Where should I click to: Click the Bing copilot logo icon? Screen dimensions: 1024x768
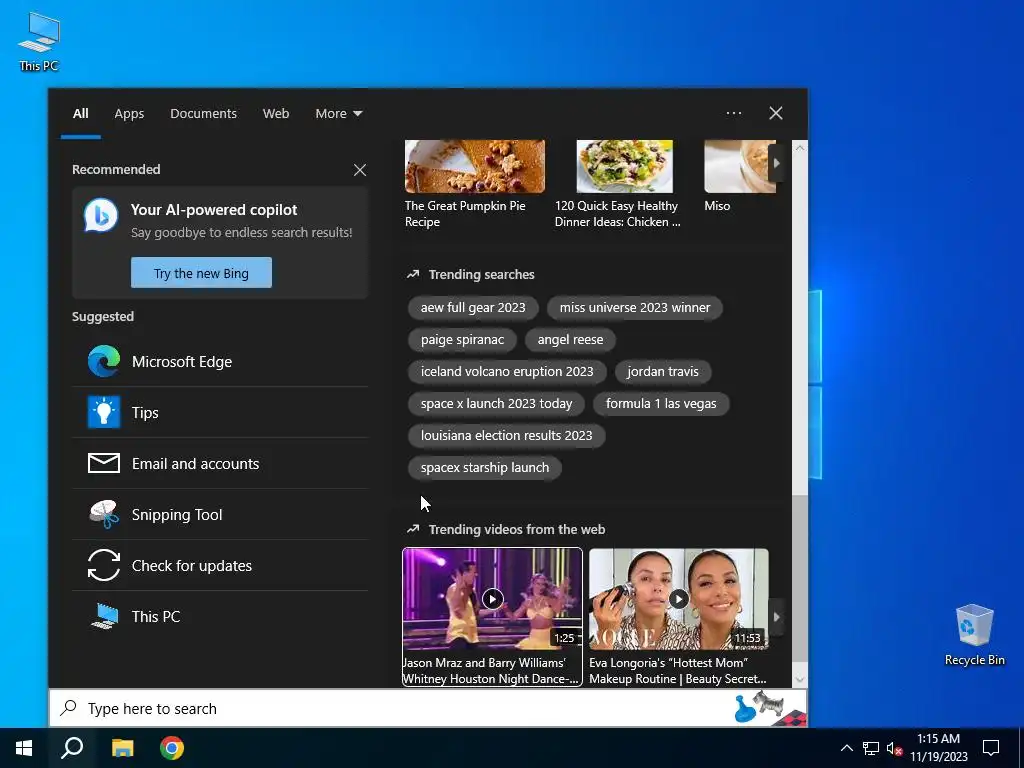point(101,215)
